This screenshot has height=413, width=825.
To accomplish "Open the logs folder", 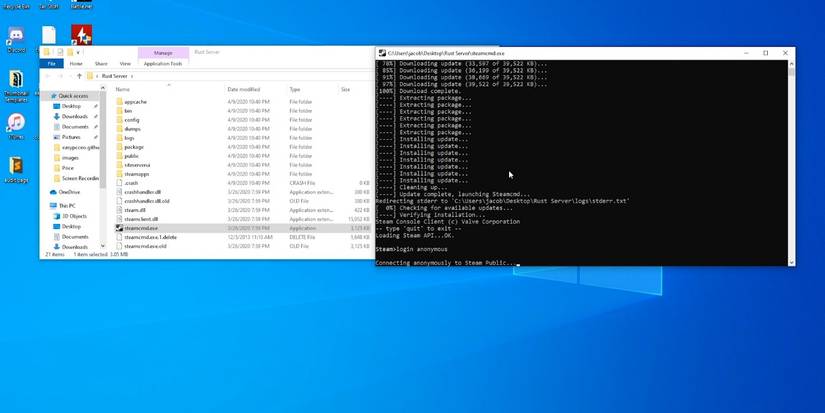I will pos(129,138).
